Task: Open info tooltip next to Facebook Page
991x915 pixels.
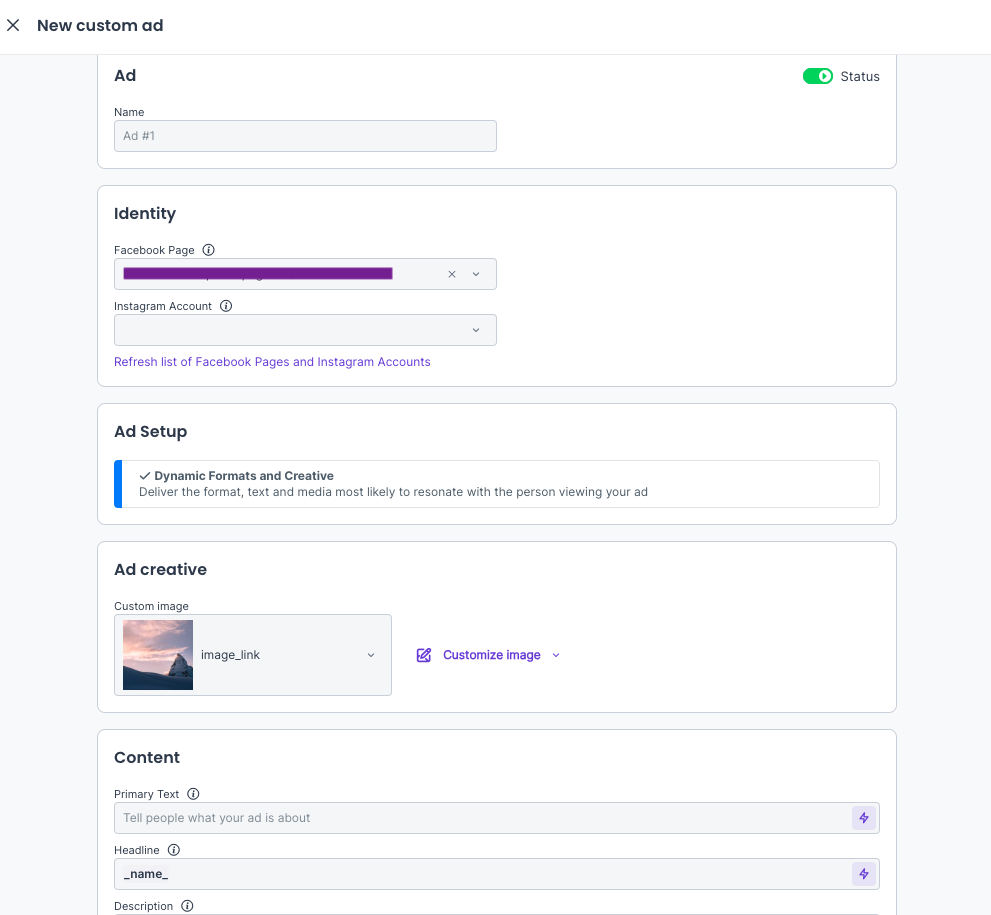Action: pyautogui.click(x=209, y=250)
